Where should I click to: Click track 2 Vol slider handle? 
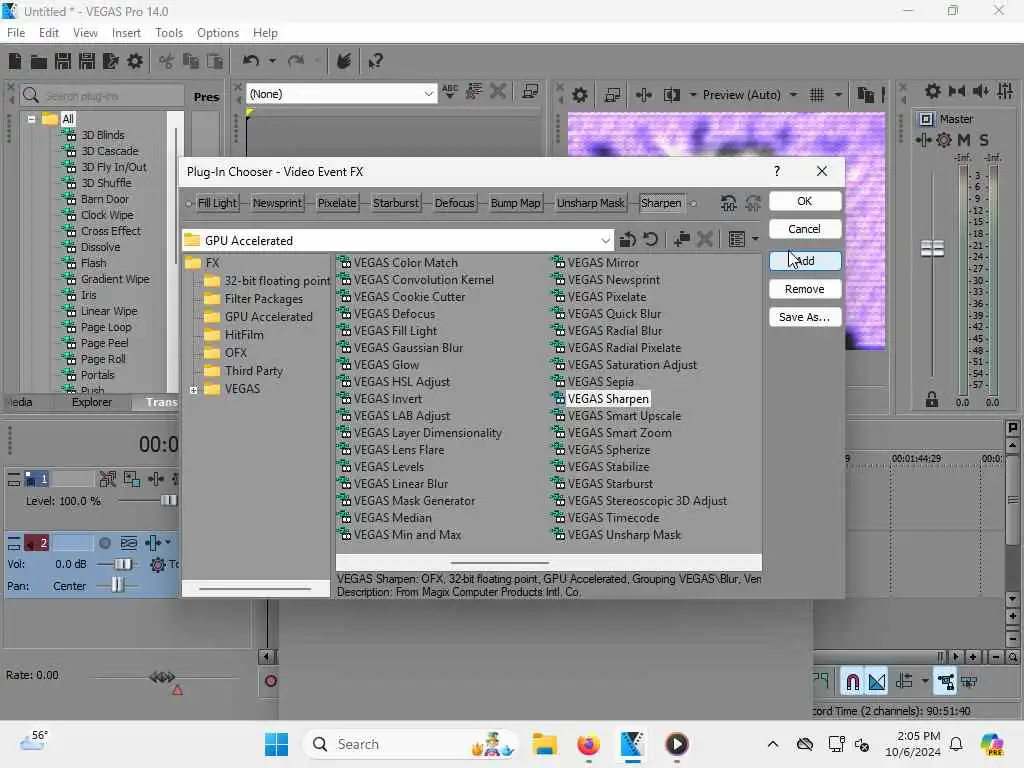coord(123,564)
